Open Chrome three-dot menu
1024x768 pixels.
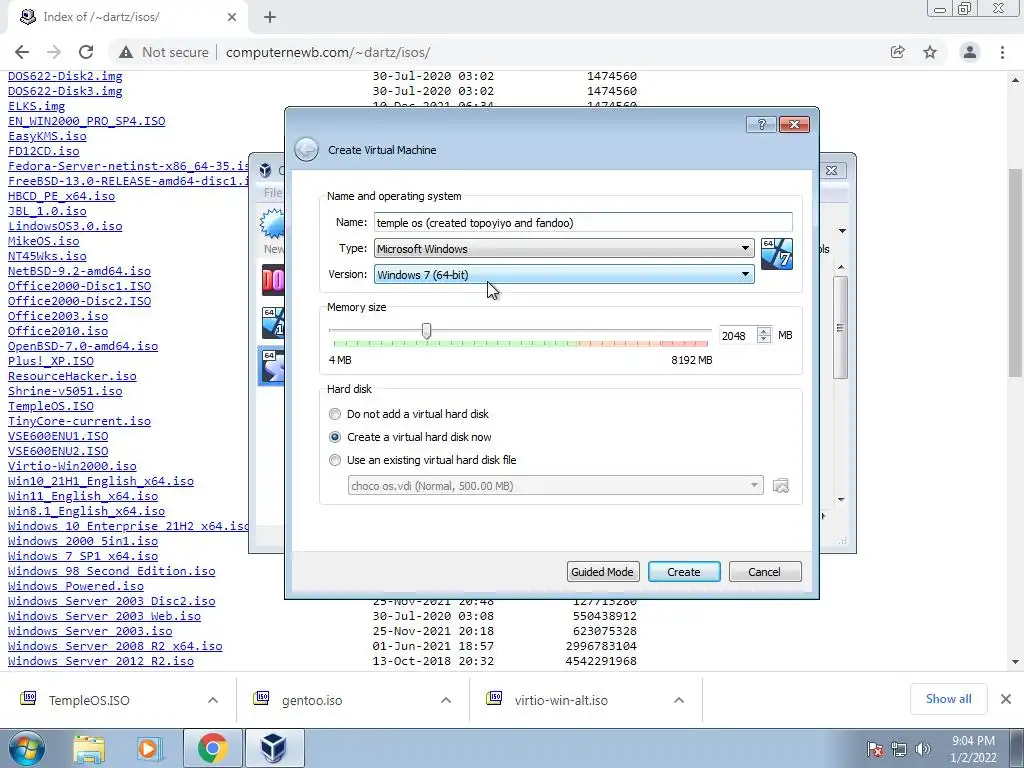pos(1002,52)
